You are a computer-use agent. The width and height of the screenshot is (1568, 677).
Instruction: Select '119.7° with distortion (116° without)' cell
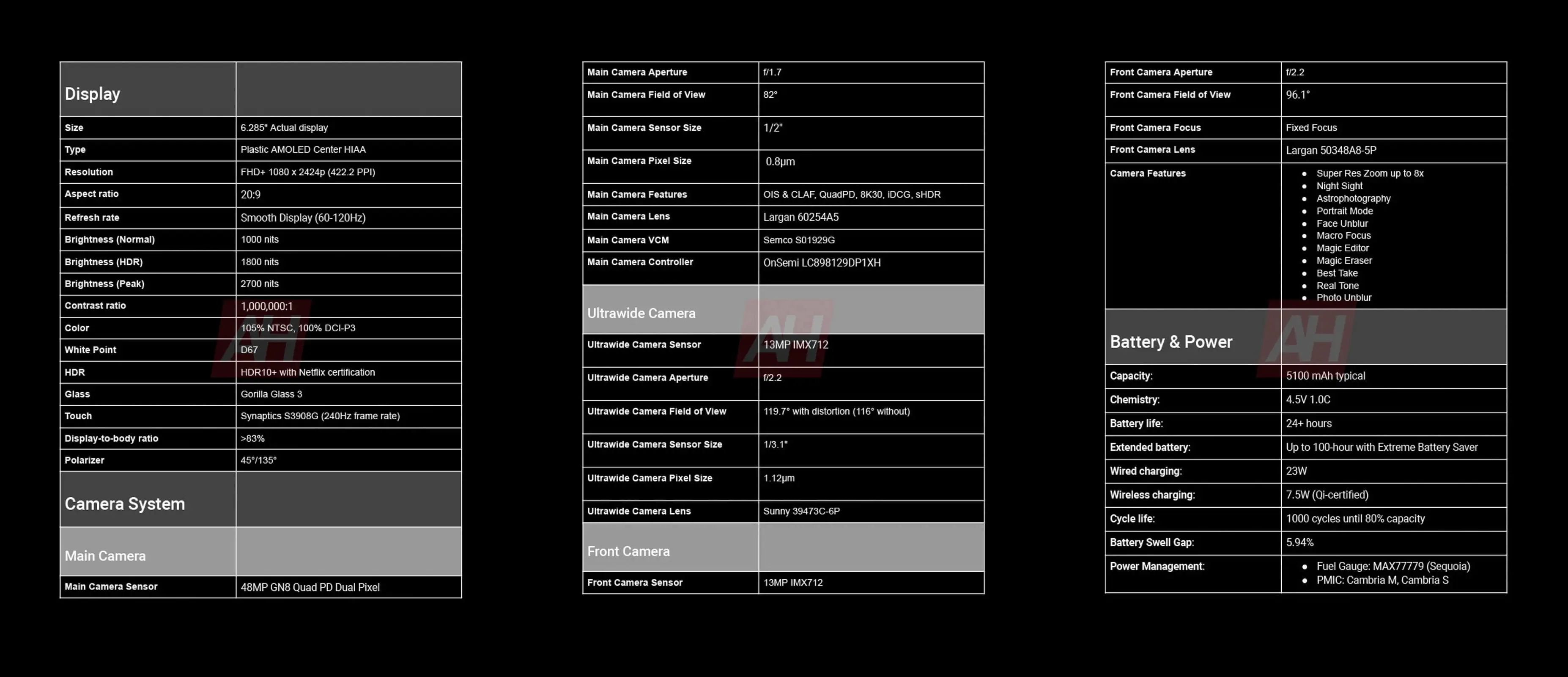click(837, 412)
